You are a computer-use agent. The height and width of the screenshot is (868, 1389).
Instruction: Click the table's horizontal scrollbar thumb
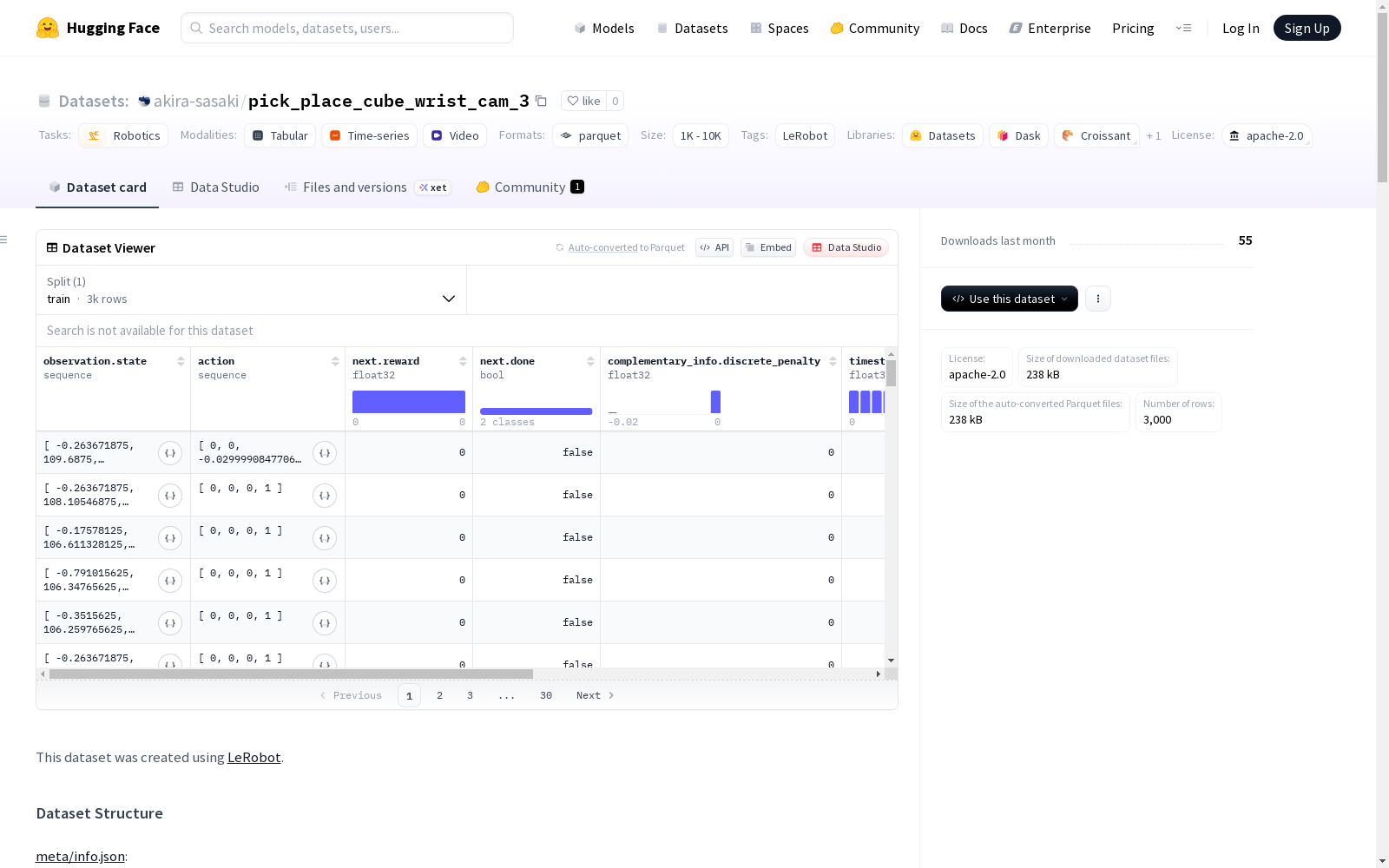click(291, 674)
